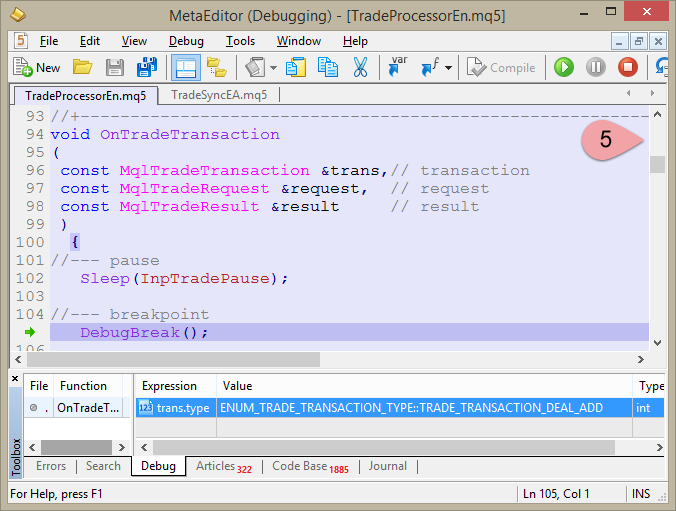The height and width of the screenshot is (511, 676).
Task: Click editor horizontal scroll left arrow
Action: [x=18, y=359]
